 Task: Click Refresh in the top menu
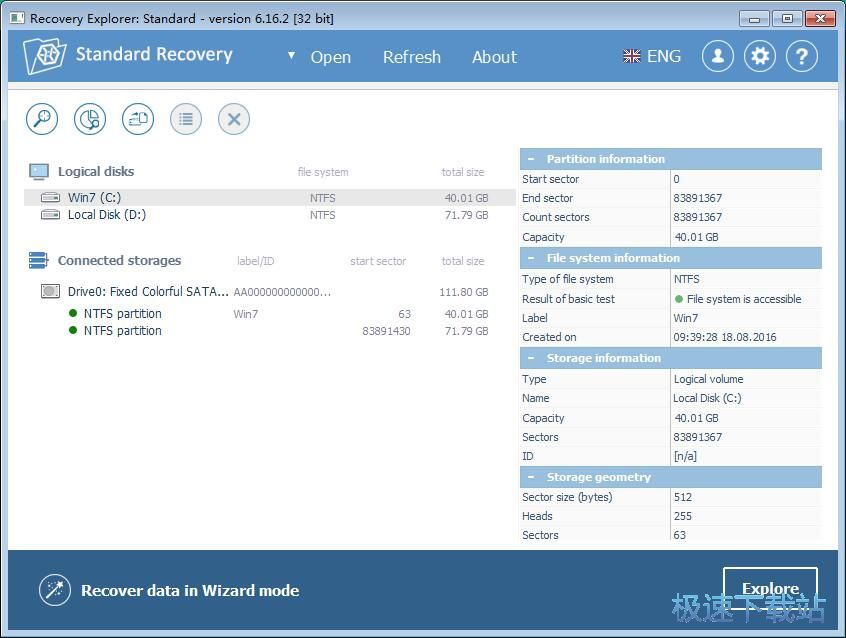point(411,57)
